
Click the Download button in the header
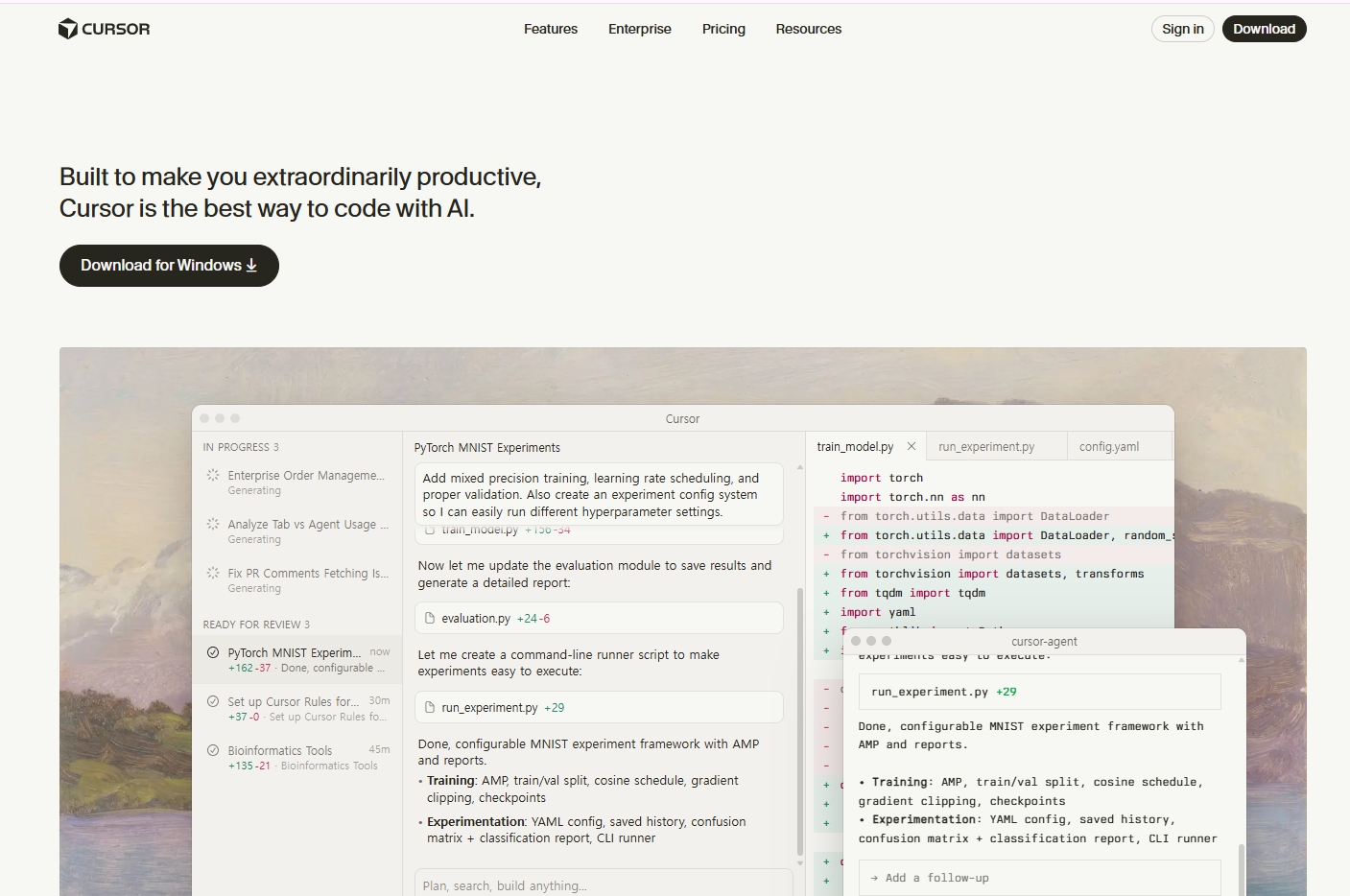tap(1265, 29)
